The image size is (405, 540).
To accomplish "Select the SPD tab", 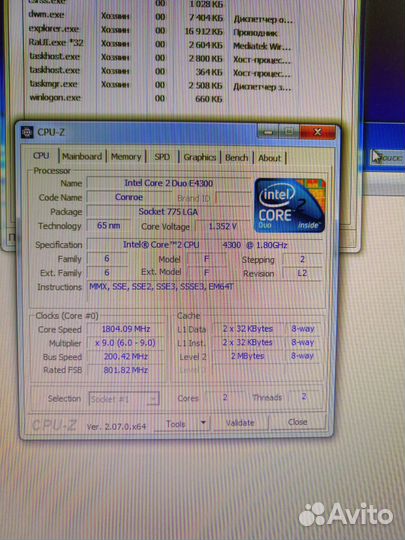I will (x=162, y=157).
